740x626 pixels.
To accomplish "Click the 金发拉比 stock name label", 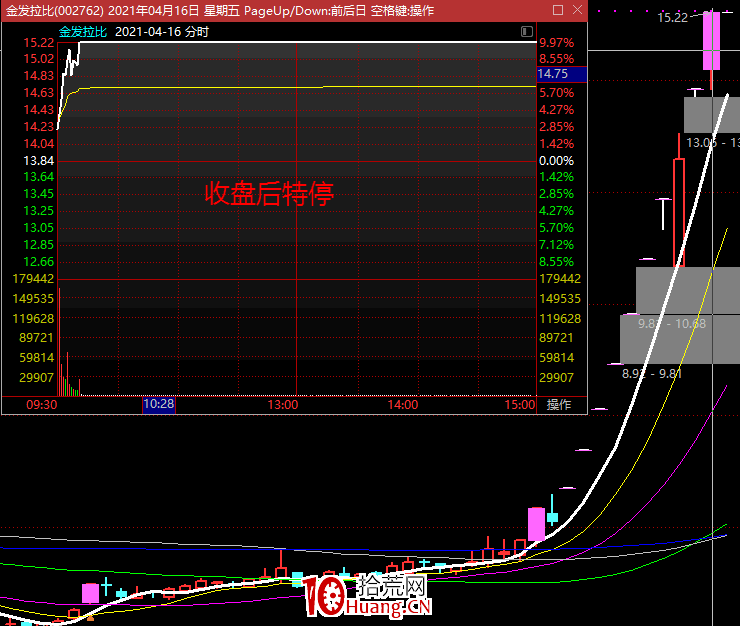I will tap(83, 32).
